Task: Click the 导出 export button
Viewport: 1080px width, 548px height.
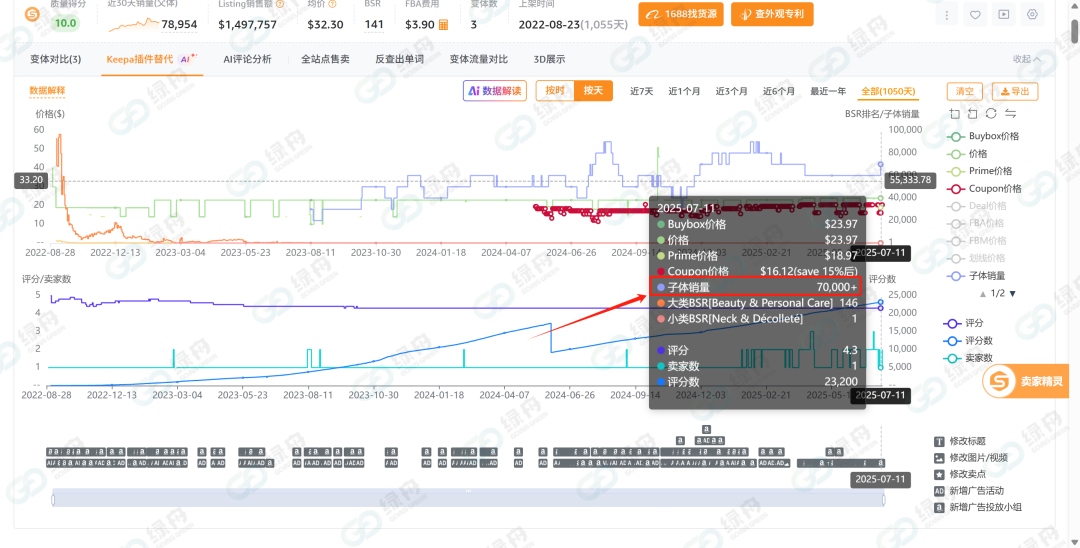Action: point(1015,92)
